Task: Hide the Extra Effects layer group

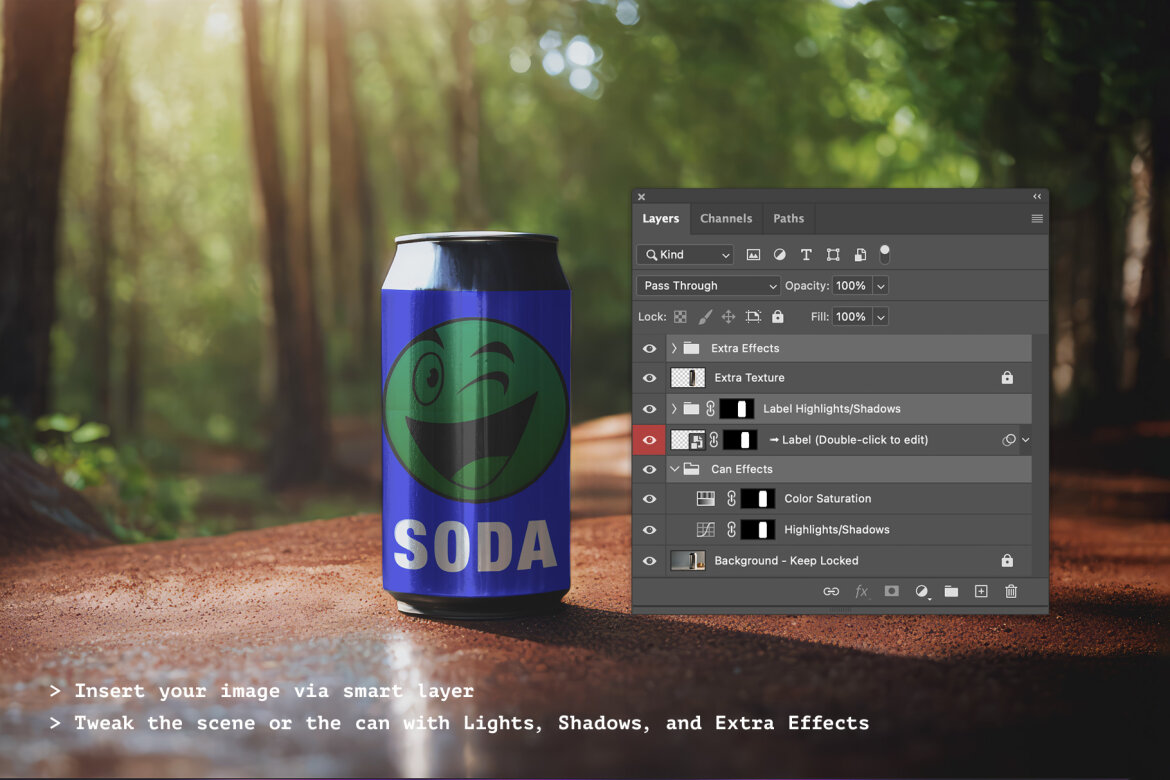Action: coord(649,348)
